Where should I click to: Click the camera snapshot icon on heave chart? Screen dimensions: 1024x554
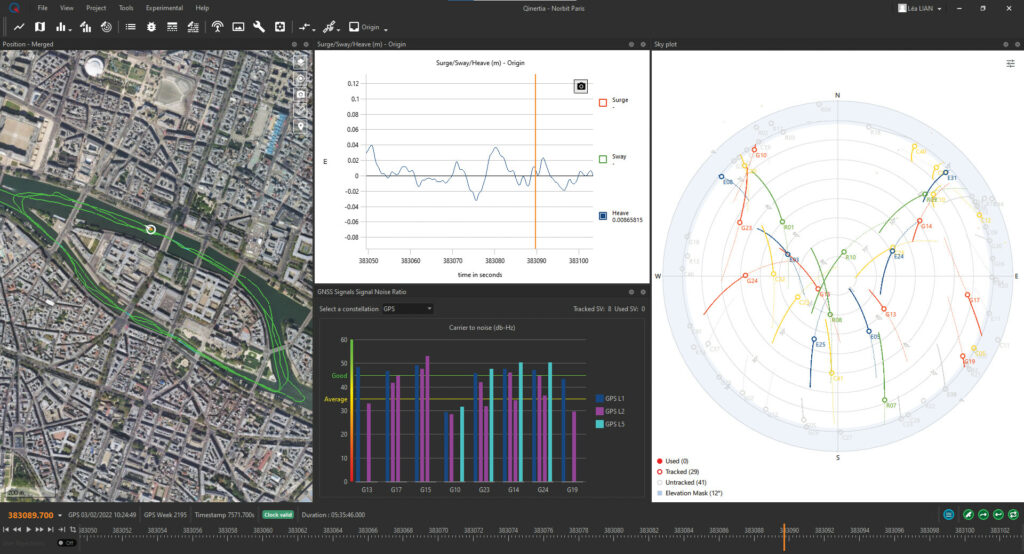(x=581, y=86)
